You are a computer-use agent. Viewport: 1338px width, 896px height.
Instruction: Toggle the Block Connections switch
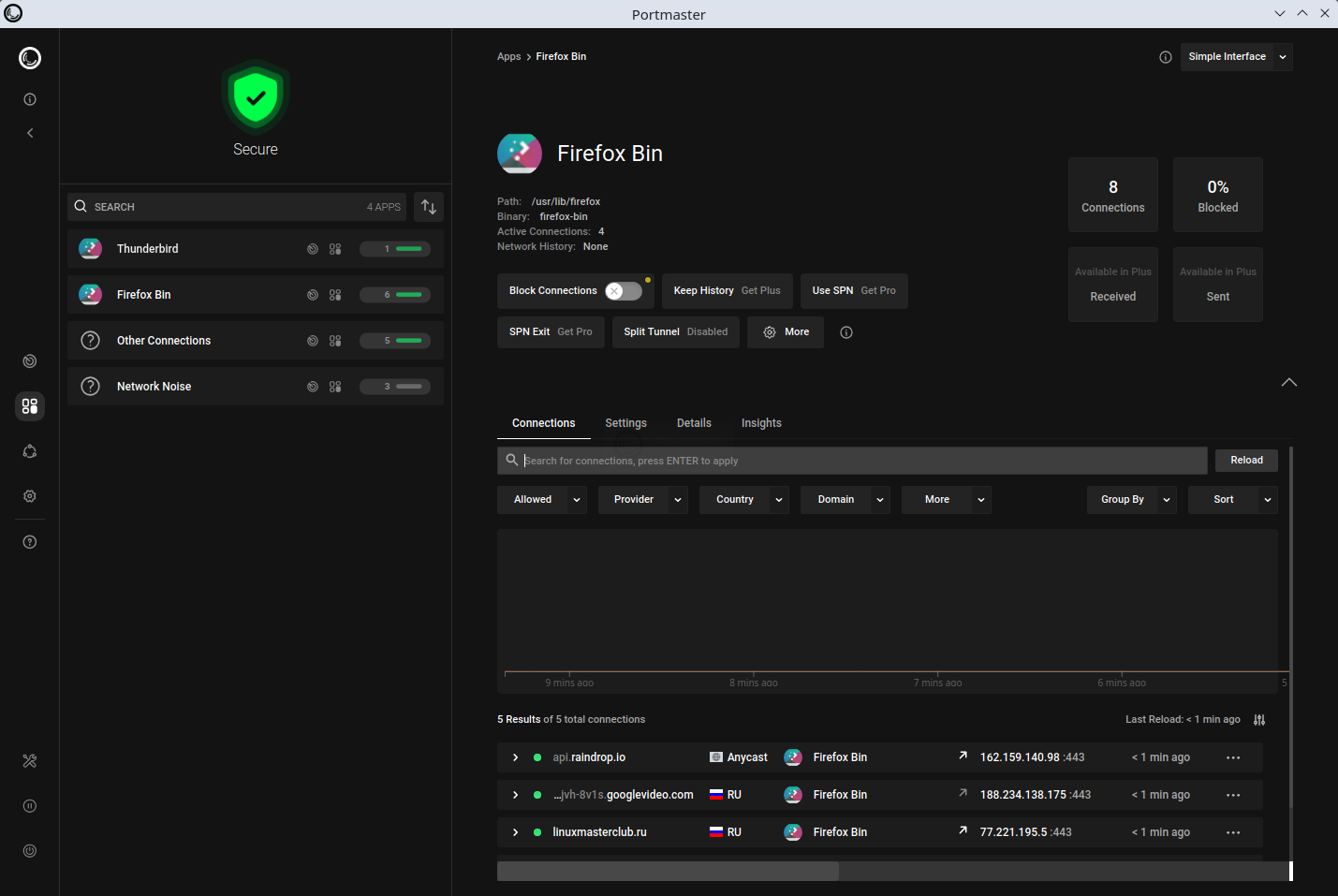coord(624,291)
